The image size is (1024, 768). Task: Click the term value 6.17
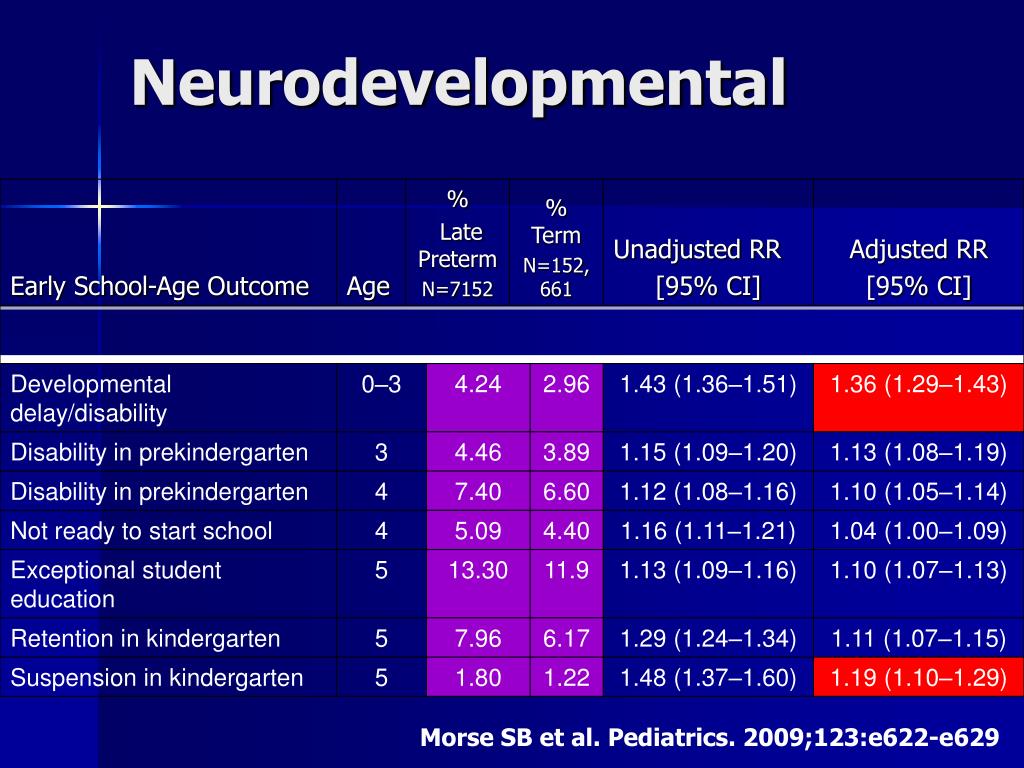tap(566, 639)
